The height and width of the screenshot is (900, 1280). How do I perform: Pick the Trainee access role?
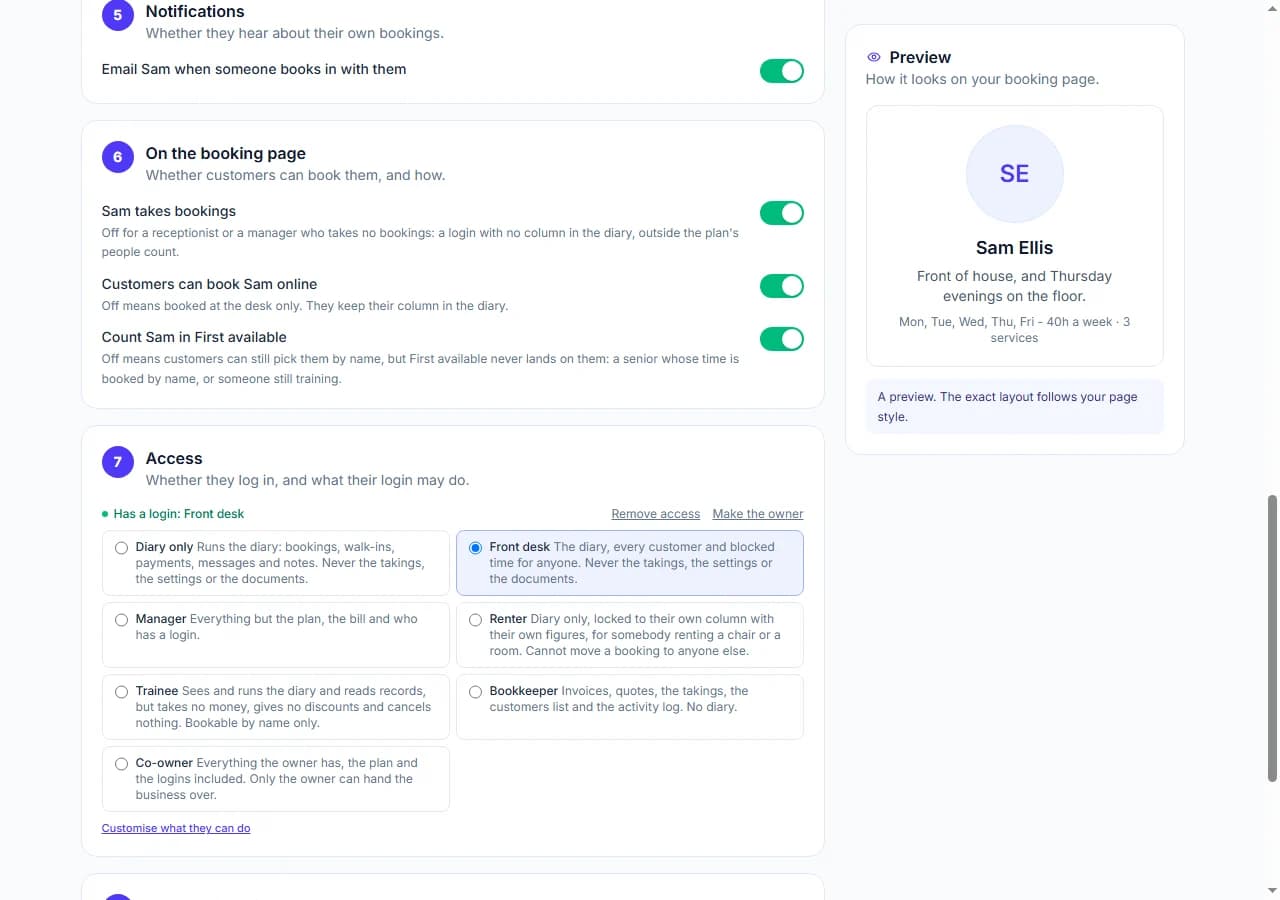276,707
